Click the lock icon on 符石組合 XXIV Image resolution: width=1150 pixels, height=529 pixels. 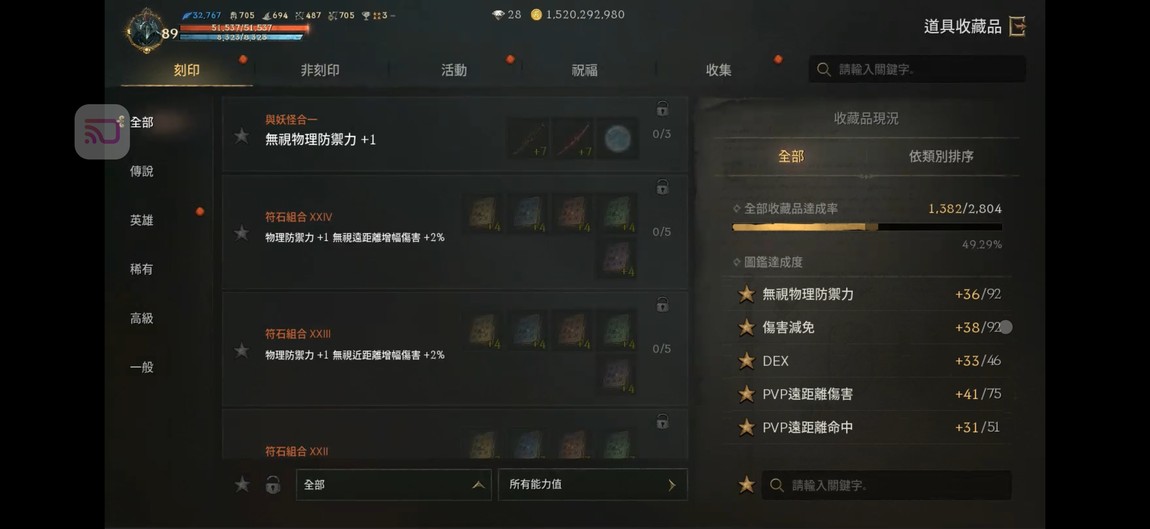pyautogui.click(x=662, y=186)
